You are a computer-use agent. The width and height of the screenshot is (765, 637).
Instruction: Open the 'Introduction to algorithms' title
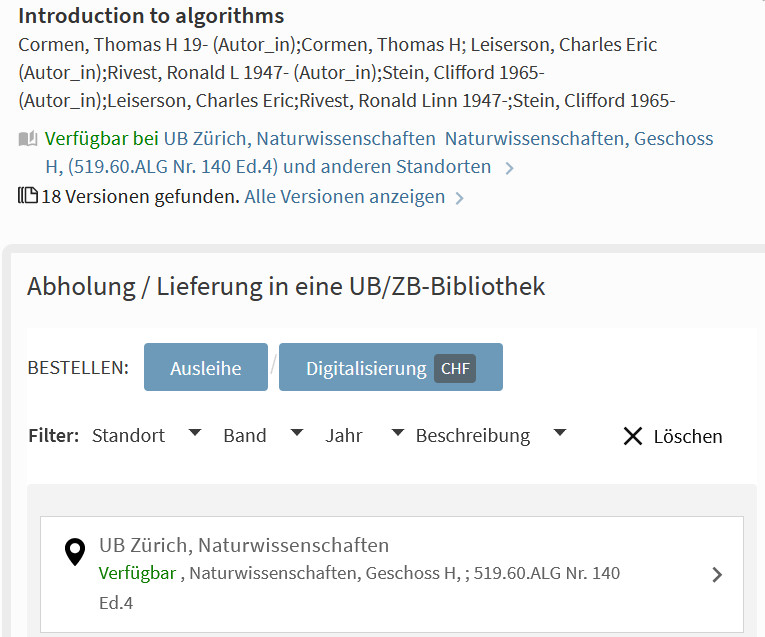151,16
